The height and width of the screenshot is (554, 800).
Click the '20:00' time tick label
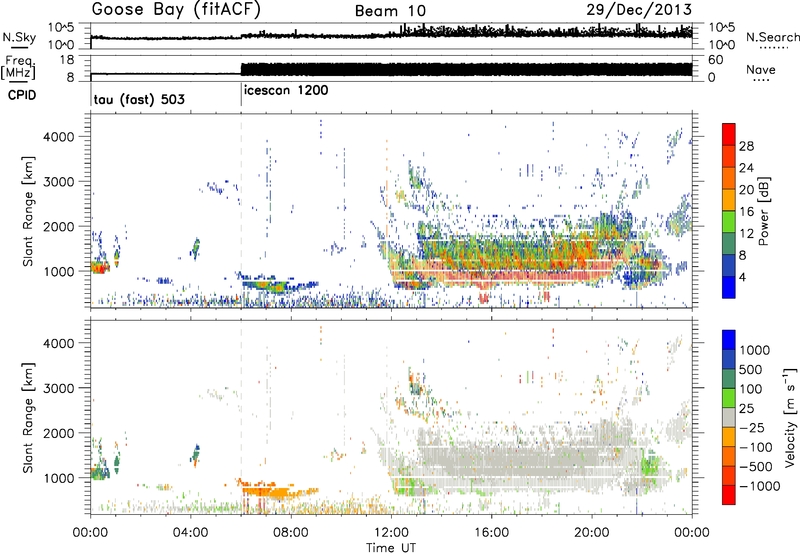[591, 533]
